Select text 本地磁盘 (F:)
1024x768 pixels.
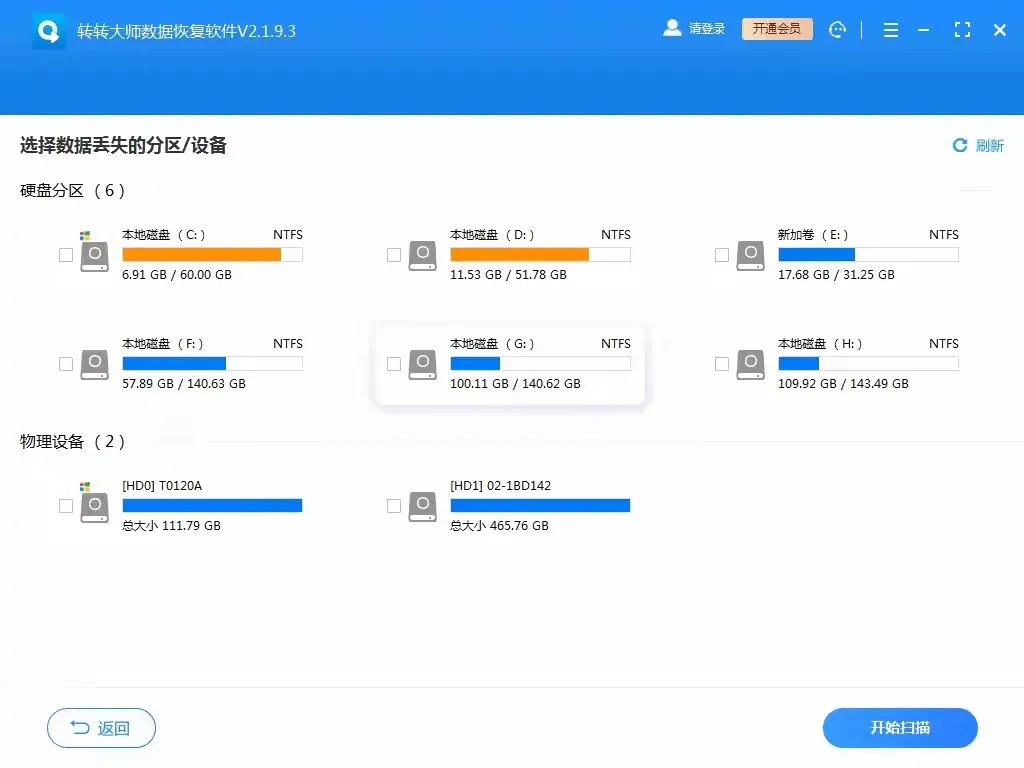tap(163, 344)
